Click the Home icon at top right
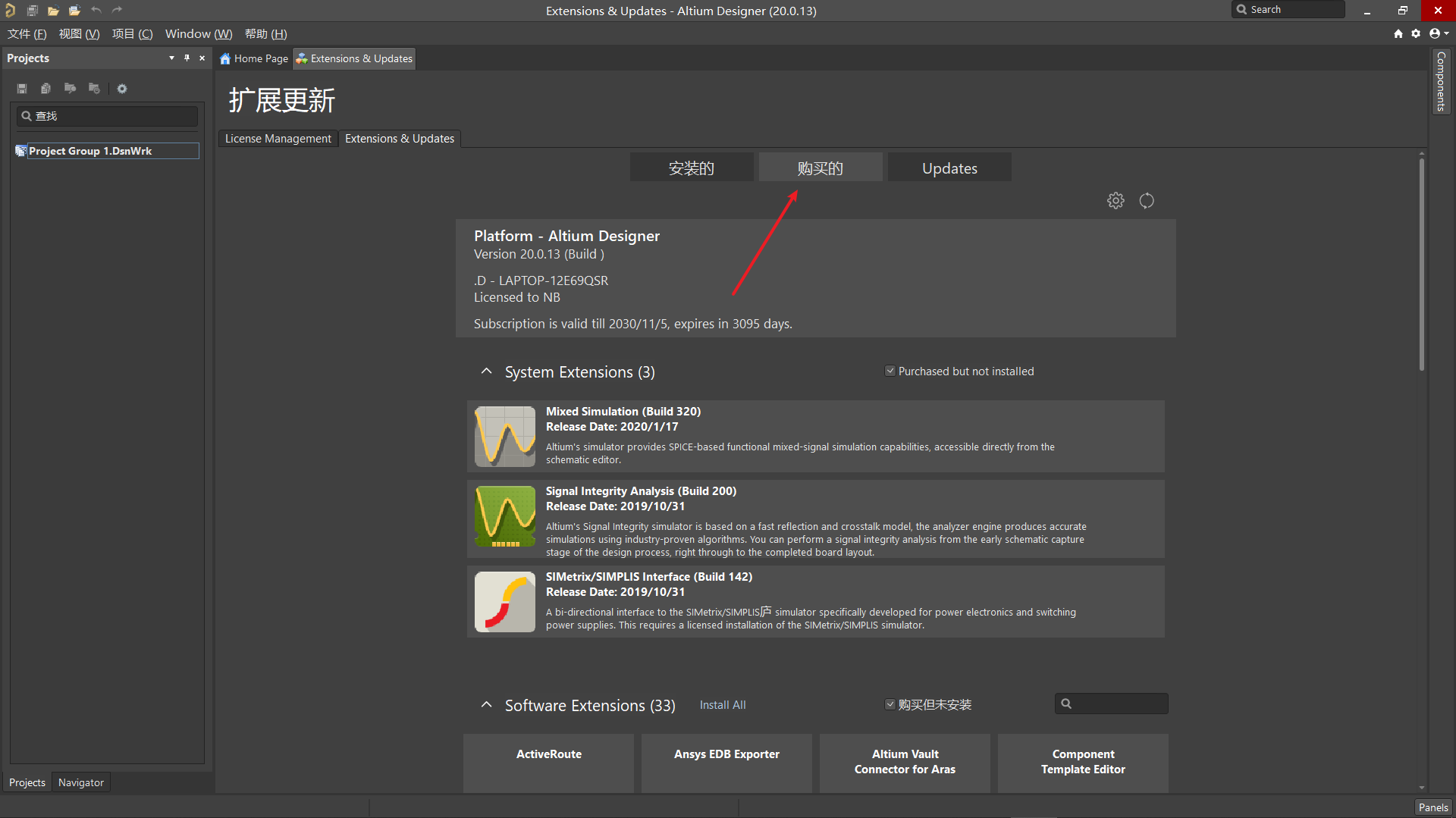Screen dimensions: 1456x818 tap(1398, 33)
